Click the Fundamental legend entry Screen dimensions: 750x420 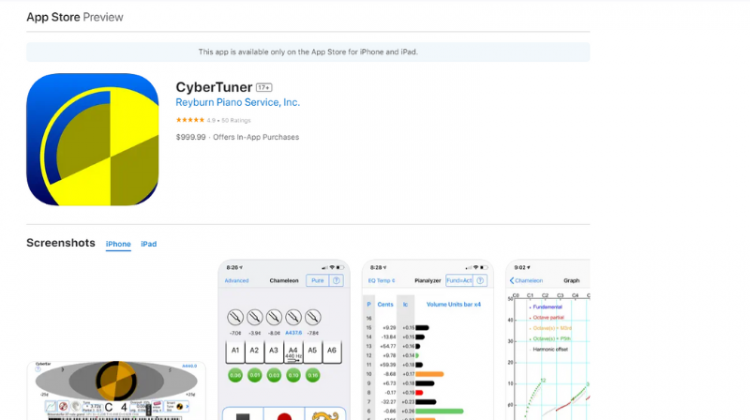(x=546, y=307)
